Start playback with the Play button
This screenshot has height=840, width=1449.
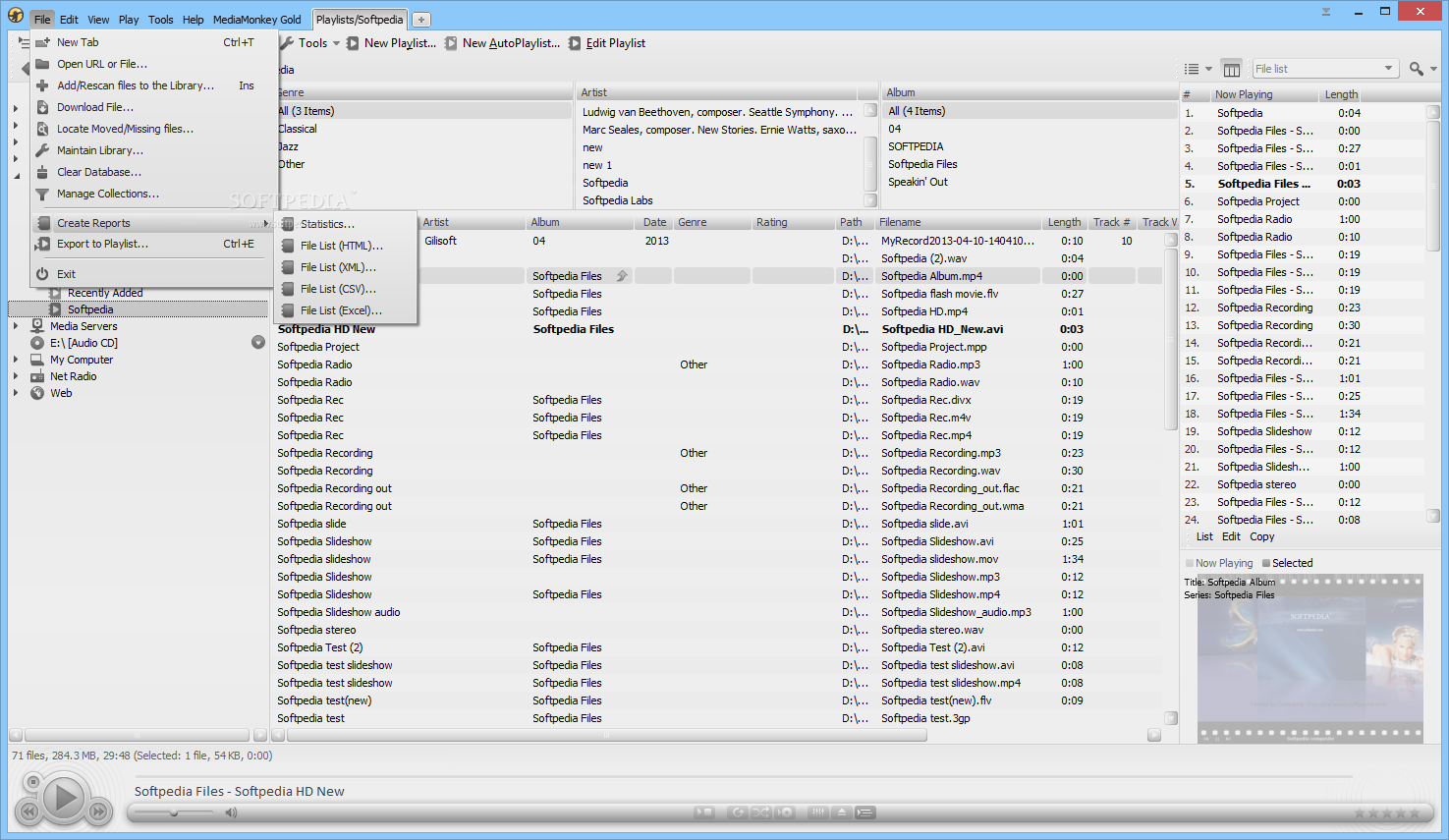64,799
